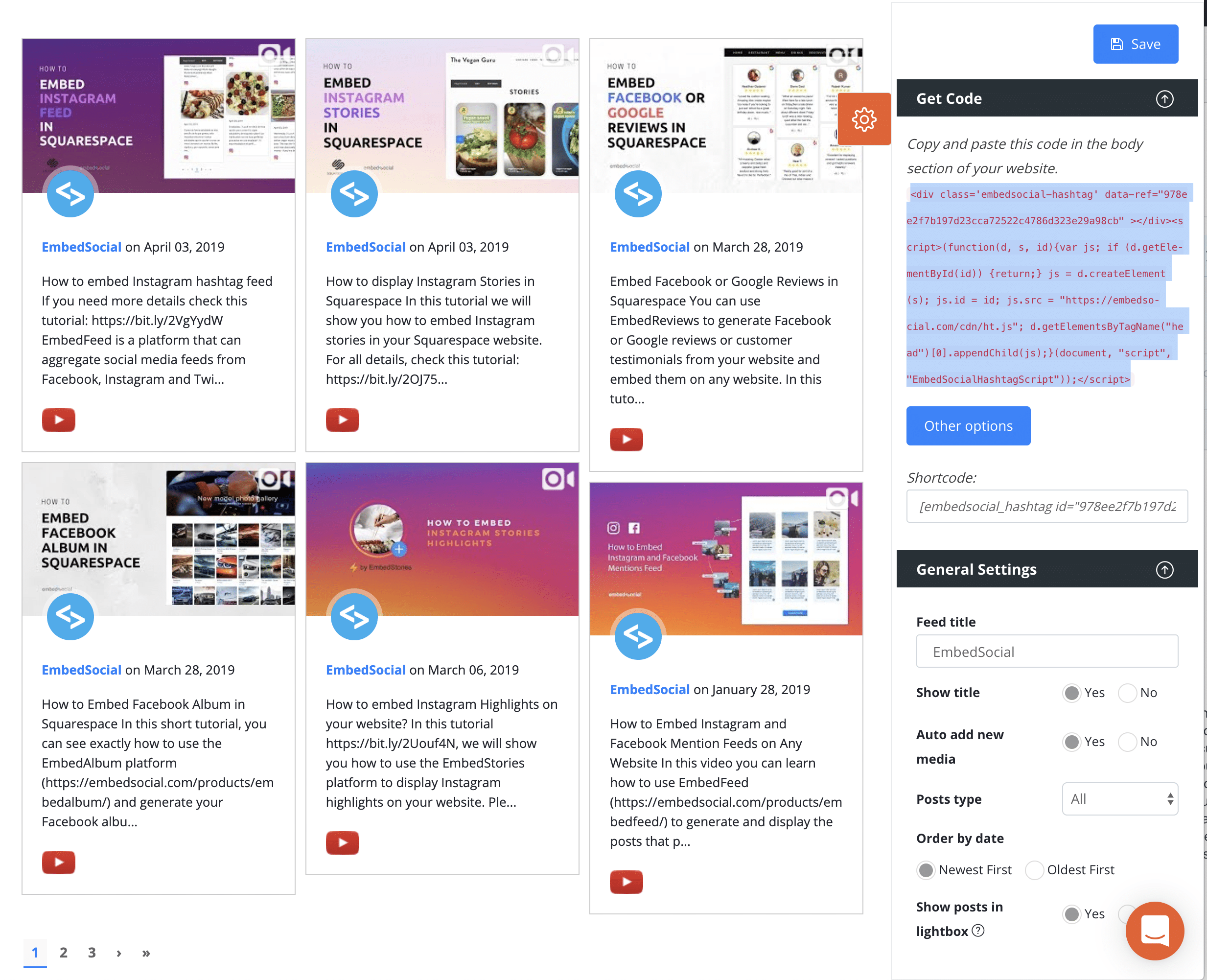Click EmbedSocial avatar on Mentions Feed card
The height and width of the screenshot is (980, 1207).
point(638,636)
